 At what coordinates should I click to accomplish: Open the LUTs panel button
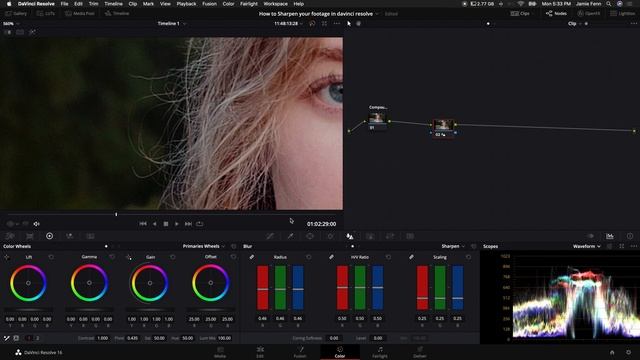coord(46,13)
